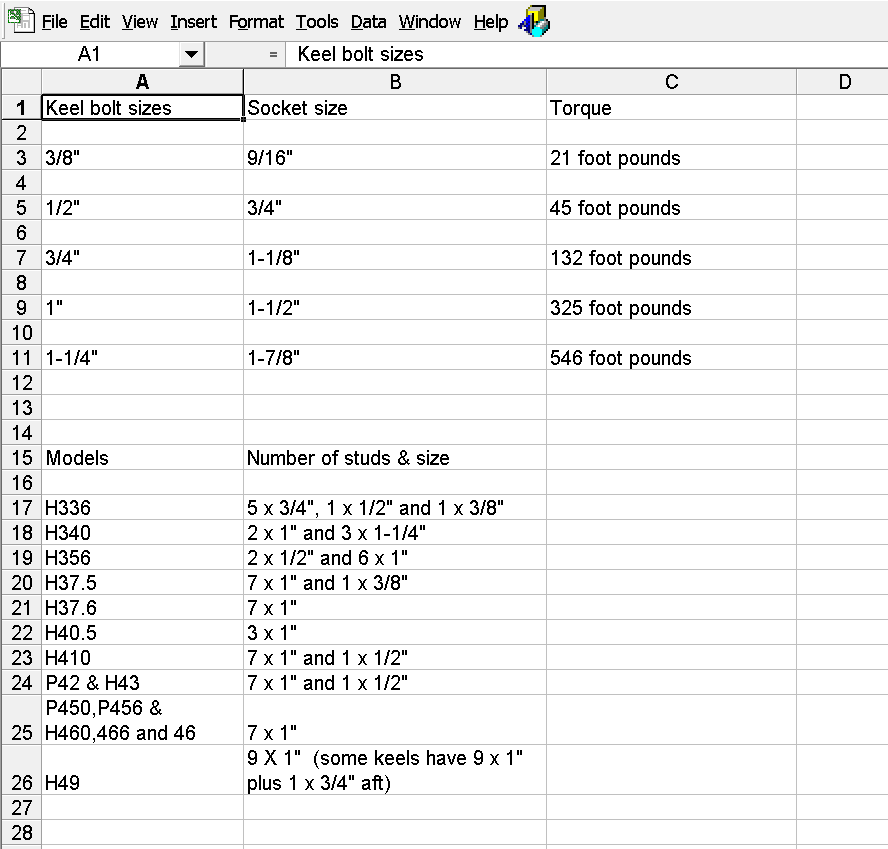Select cell '2 x 1" and 3 x 1-1/4"'
888x849 pixels.
tap(395, 532)
